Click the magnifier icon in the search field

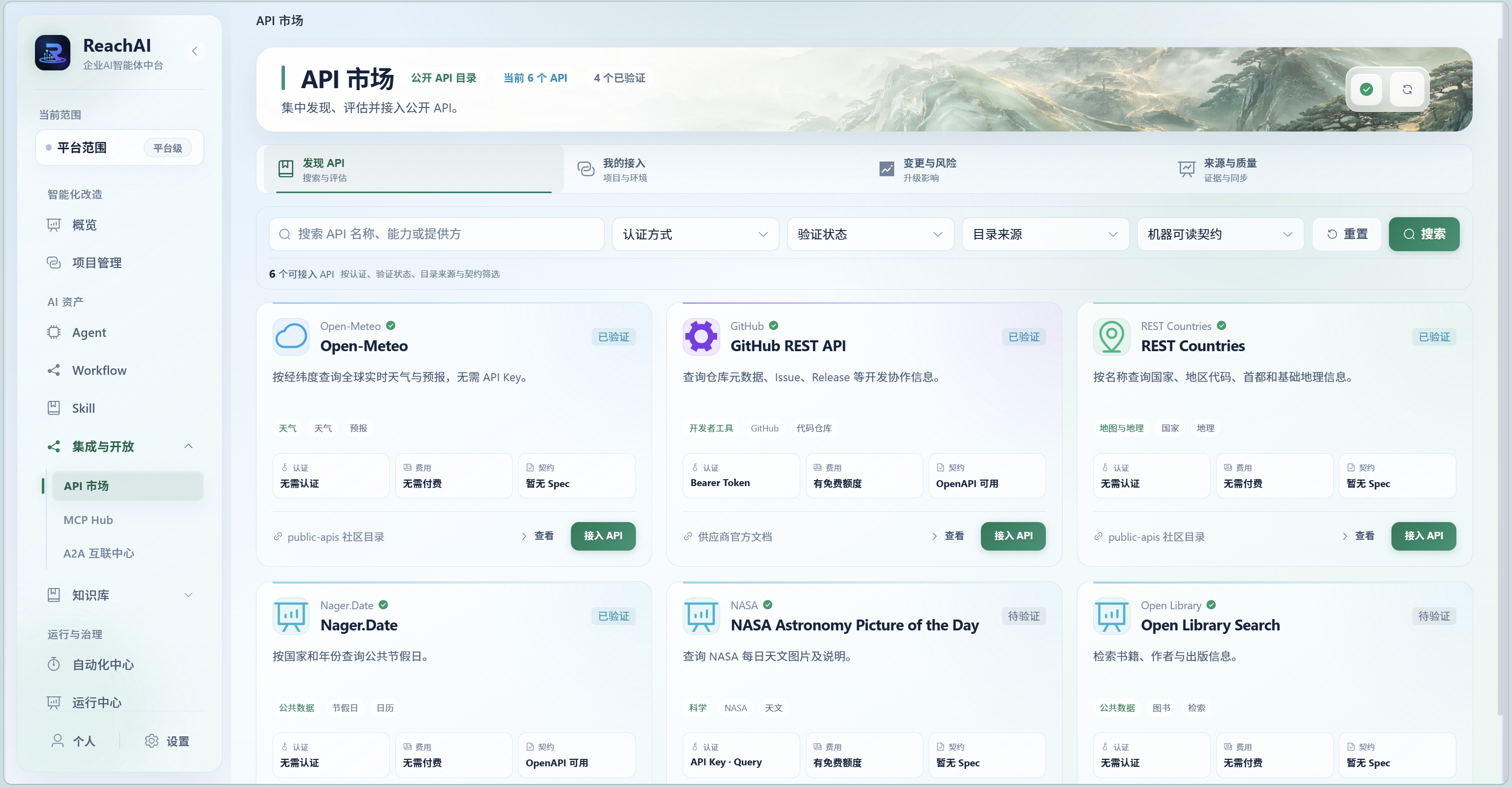pyautogui.click(x=284, y=234)
